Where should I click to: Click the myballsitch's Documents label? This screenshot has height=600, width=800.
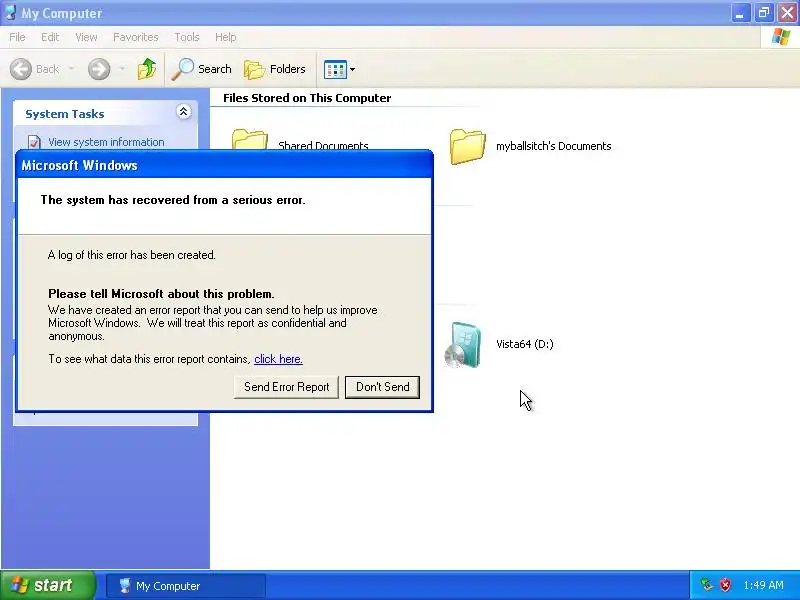click(554, 146)
